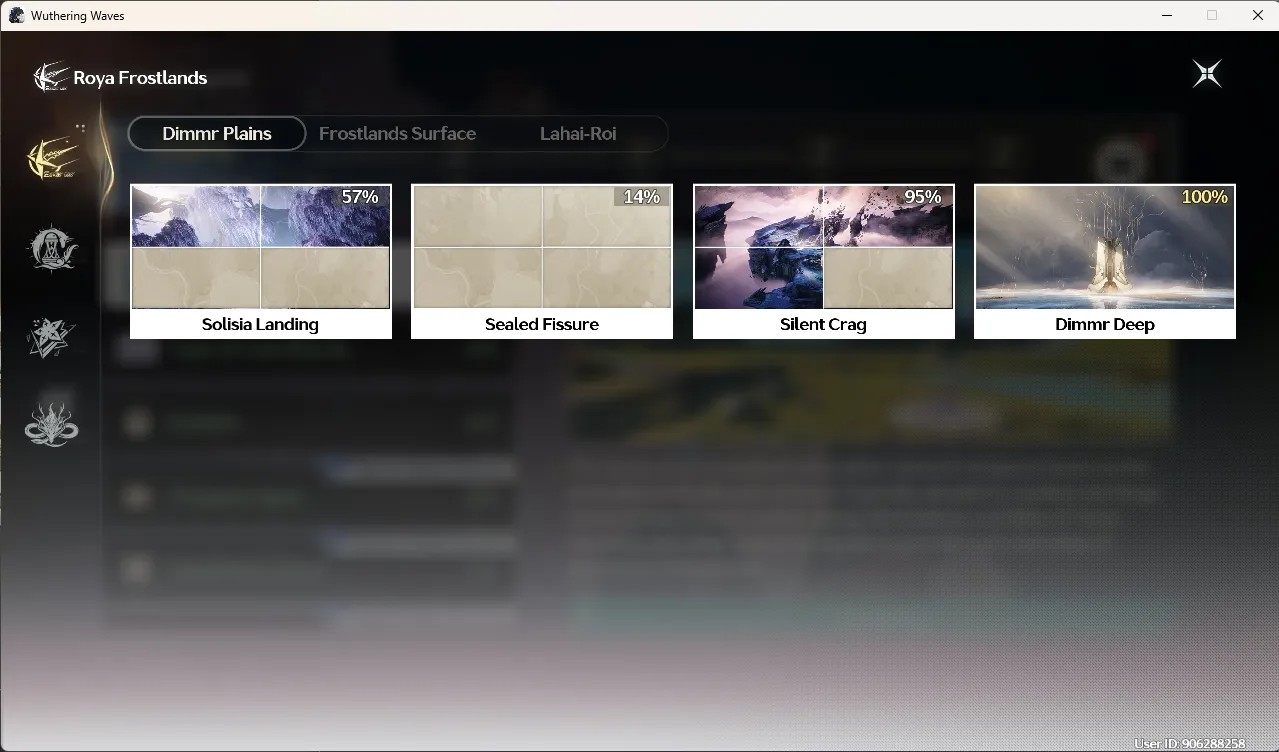Select the second region emblem in the sidebar
This screenshot has width=1279, height=752.
coord(52,248)
